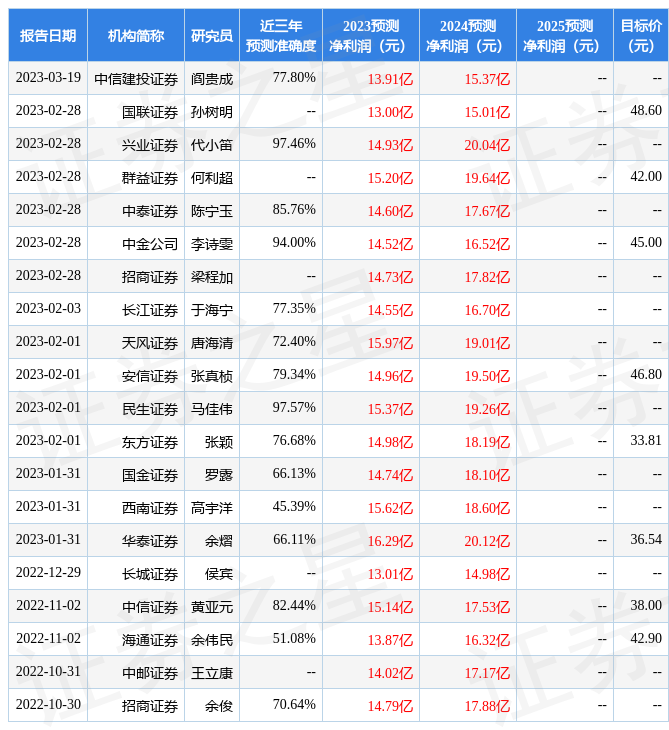Viewport: 669px width, 730px height.
Task: Click analyst name 马佳伟
Action: [212, 409]
